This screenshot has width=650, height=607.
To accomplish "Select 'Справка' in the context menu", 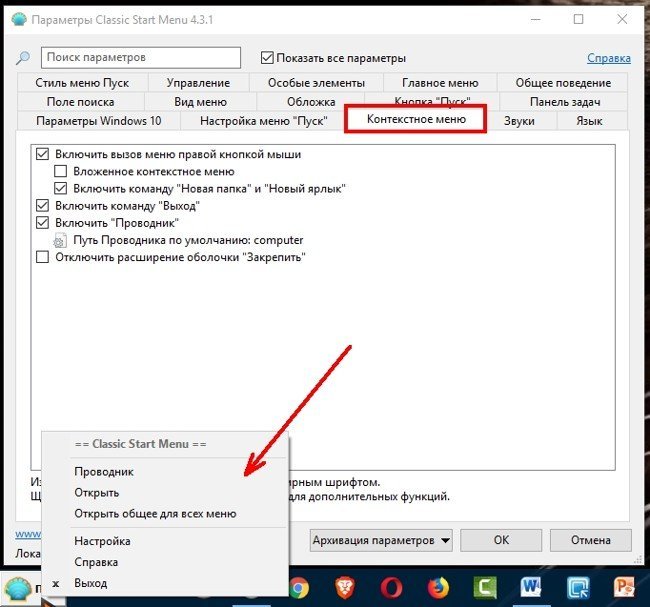I will pos(165,562).
